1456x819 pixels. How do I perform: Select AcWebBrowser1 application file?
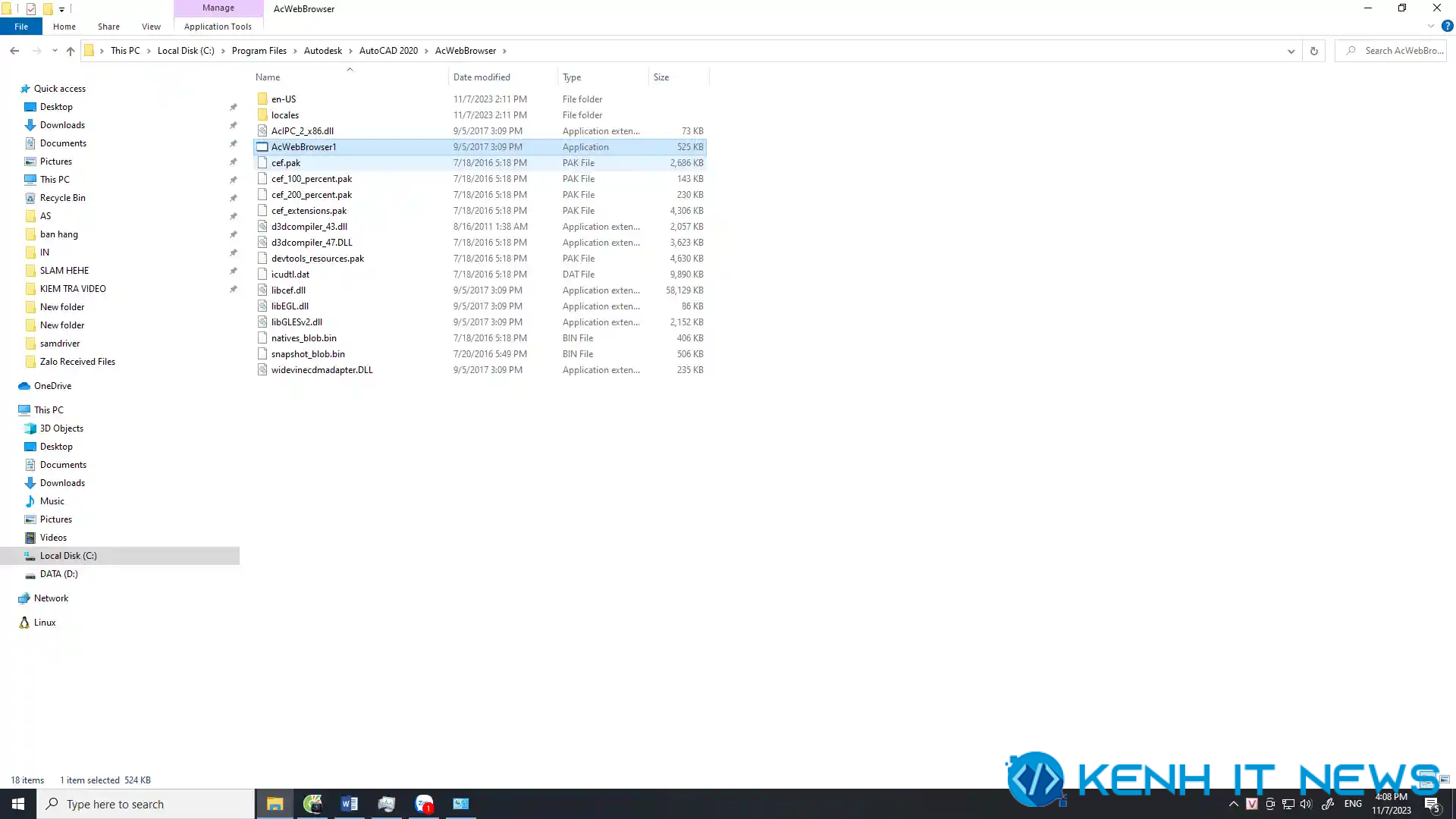(304, 147)
